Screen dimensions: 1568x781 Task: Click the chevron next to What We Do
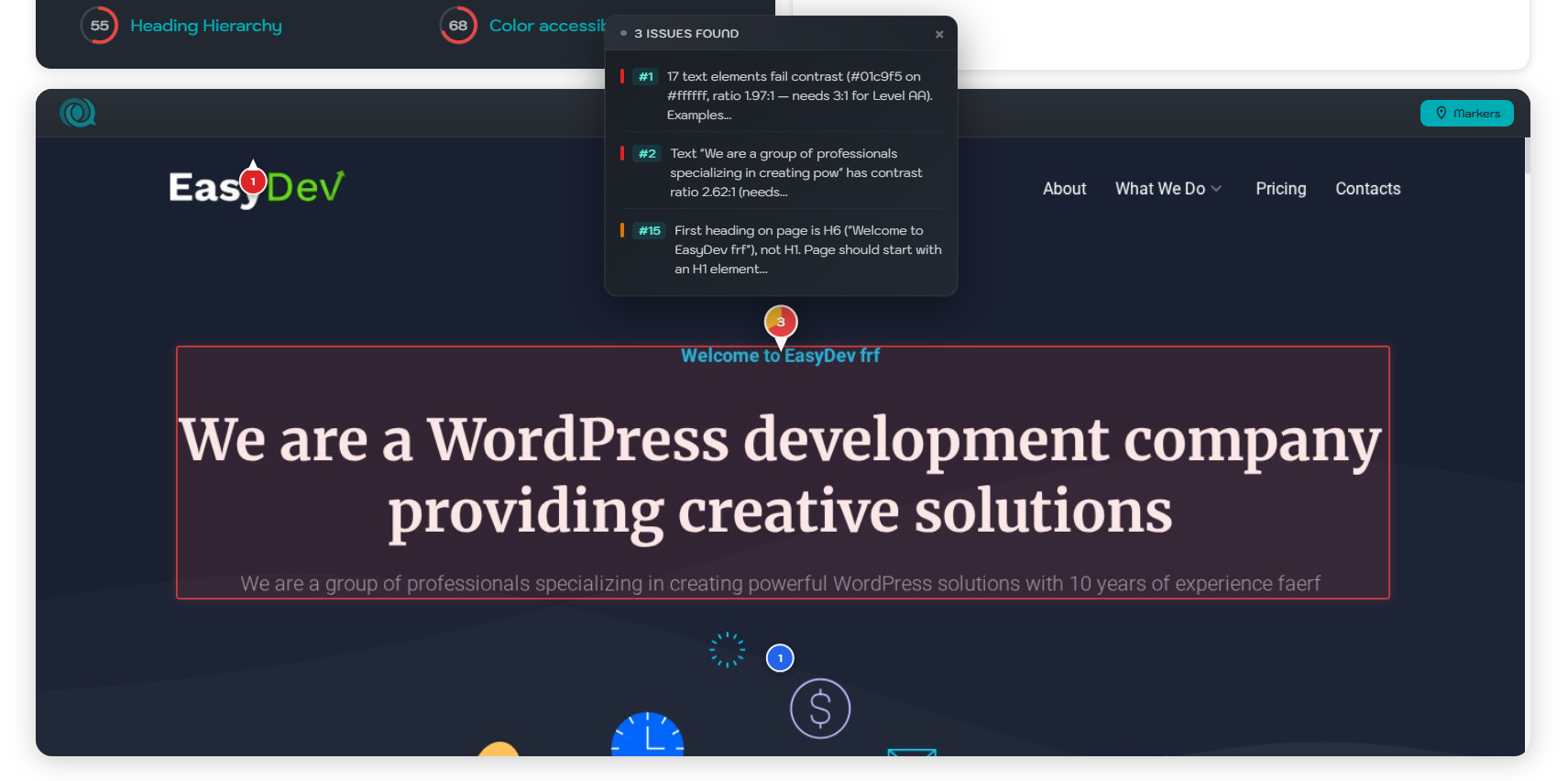[x=1216, y=189]
